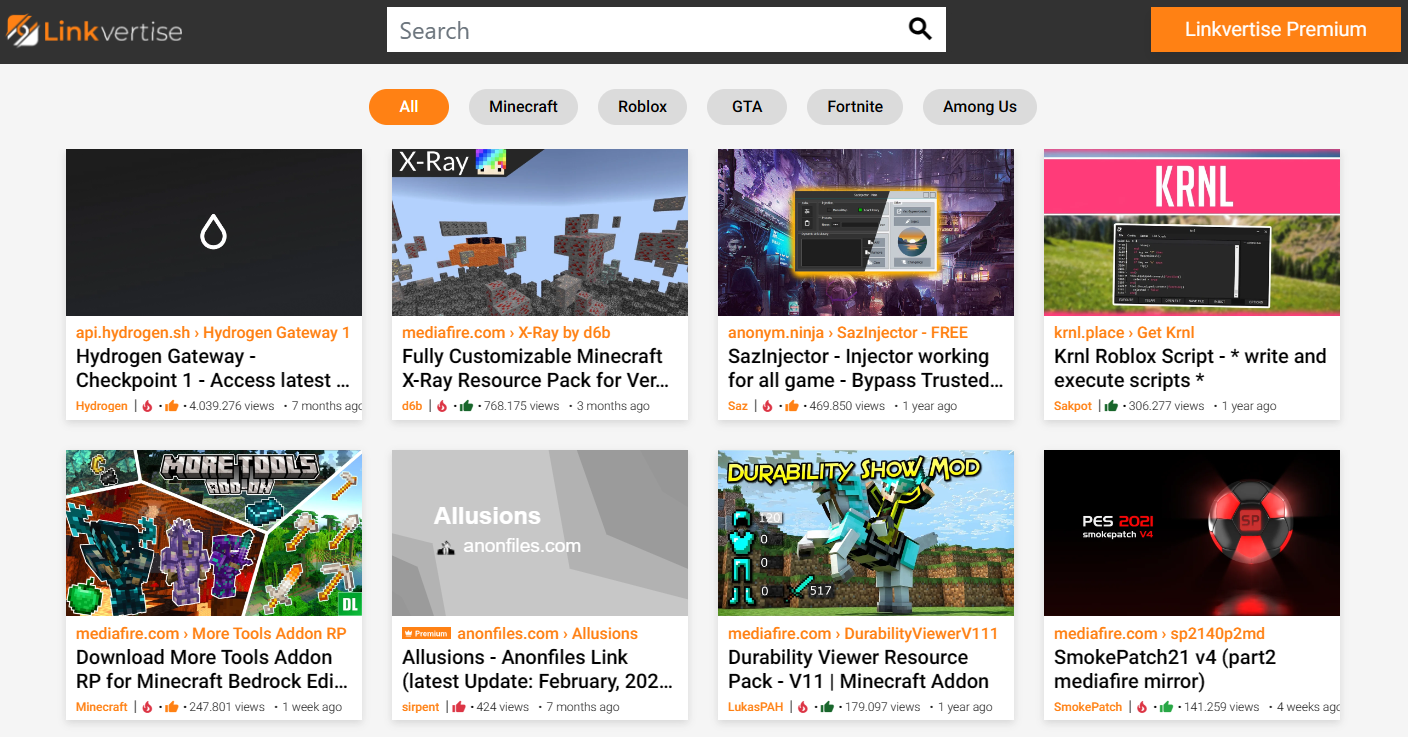Open the SazInjector thumbnail image
The image size is (1408, 737).
(x=866, y=233)
